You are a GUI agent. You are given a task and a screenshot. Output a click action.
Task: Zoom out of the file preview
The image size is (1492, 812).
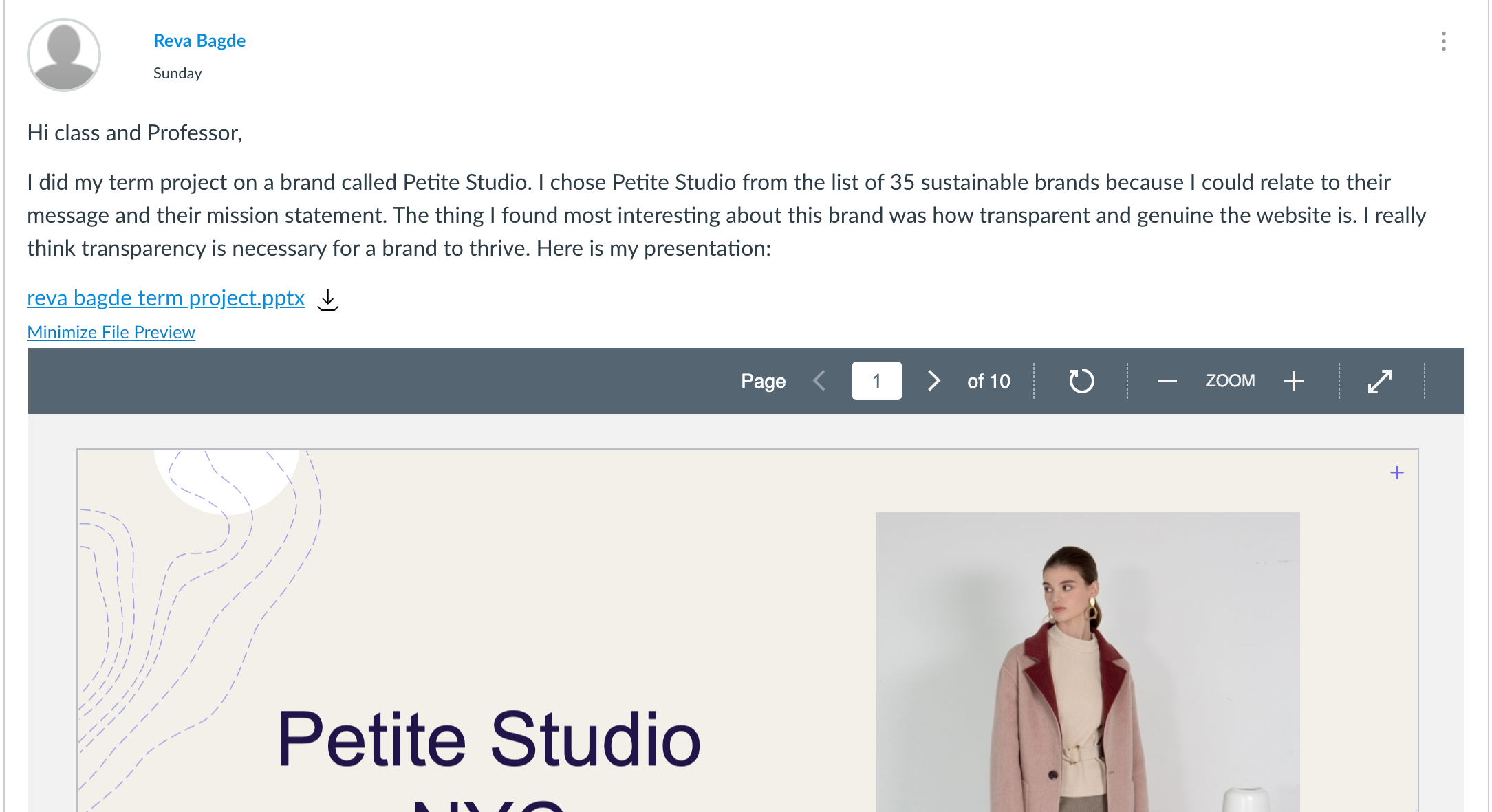(x=1167, y=381)
